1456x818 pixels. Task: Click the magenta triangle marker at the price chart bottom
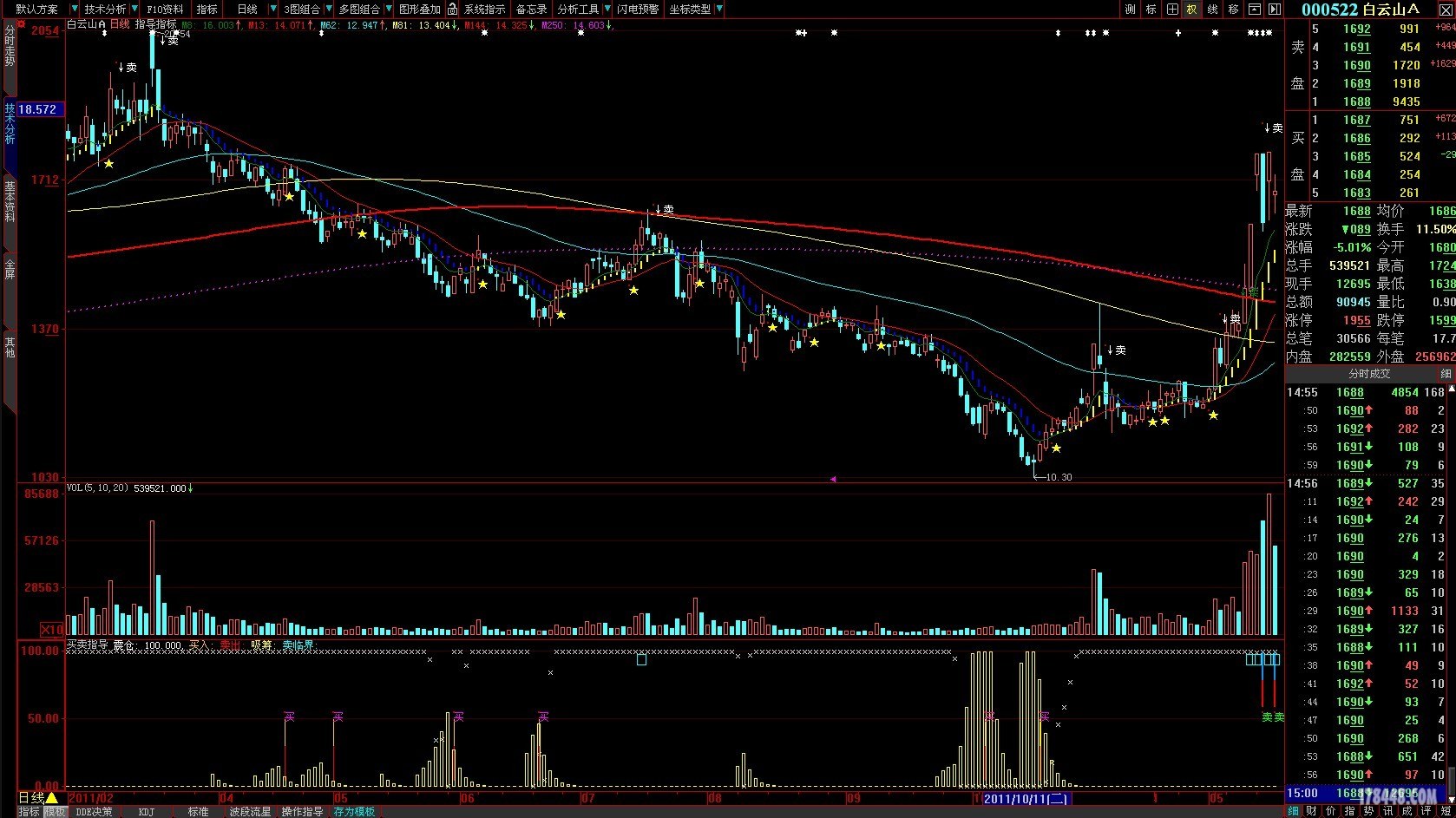[x=833, y=479]
